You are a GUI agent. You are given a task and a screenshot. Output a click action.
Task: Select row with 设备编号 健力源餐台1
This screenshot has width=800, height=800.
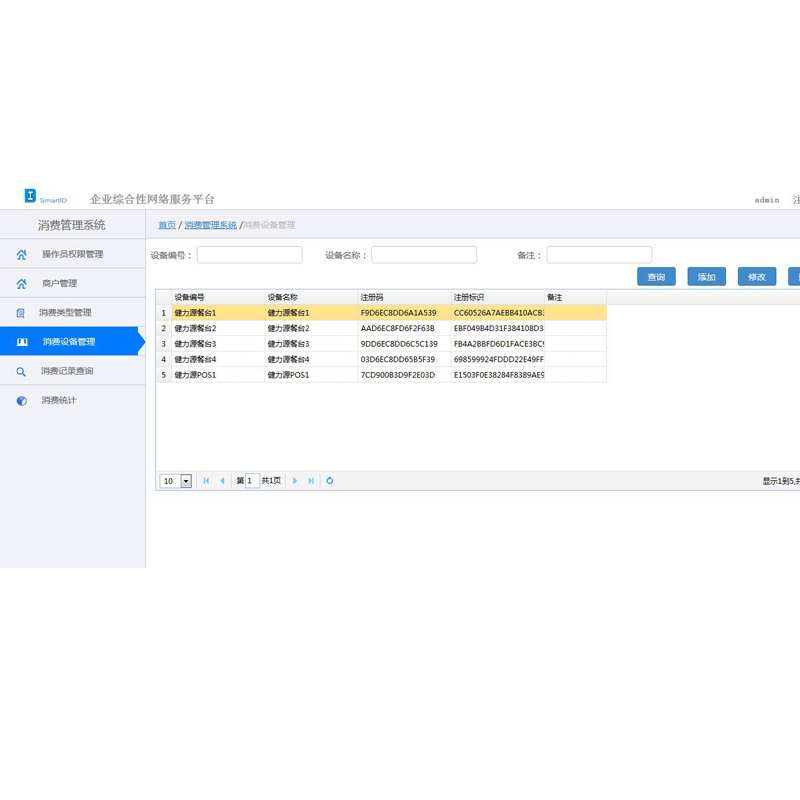(x=381, y=313)
